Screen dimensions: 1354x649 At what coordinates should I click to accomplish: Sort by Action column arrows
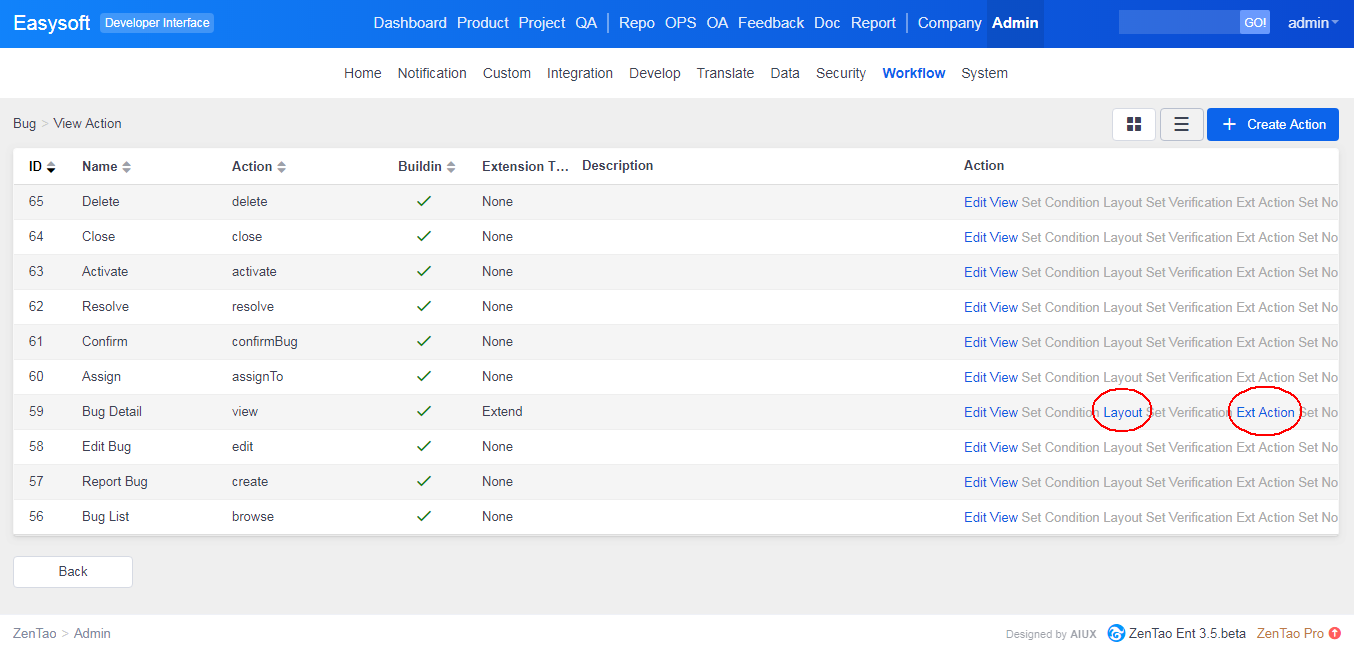point(282,167)
